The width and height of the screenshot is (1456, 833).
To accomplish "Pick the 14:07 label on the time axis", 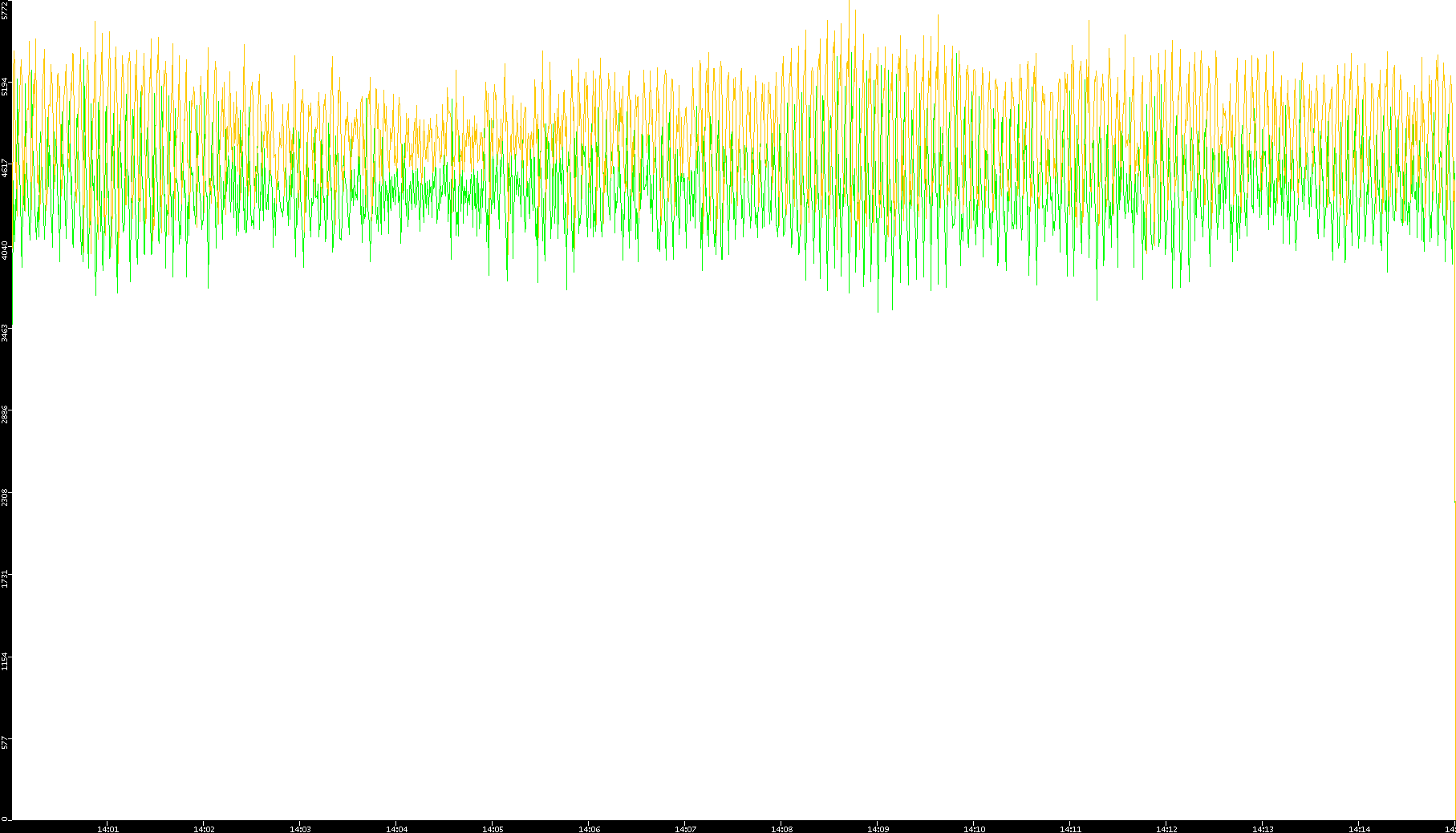I will [x=685, y=829].
